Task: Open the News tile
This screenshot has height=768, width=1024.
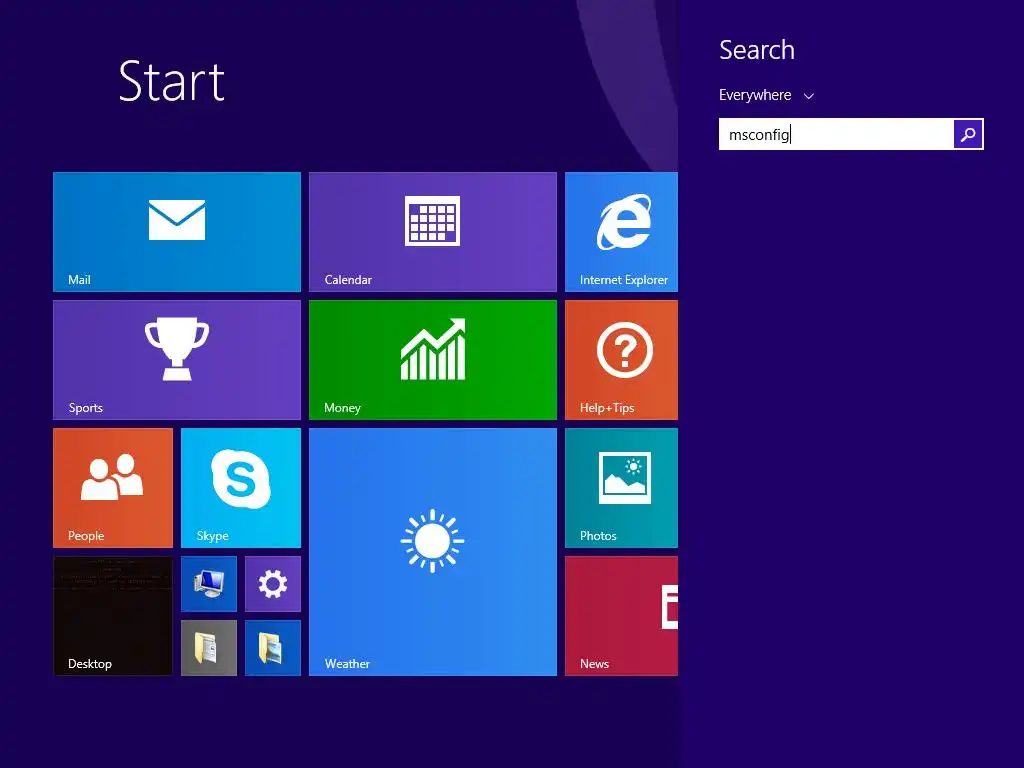Action: 621,616
